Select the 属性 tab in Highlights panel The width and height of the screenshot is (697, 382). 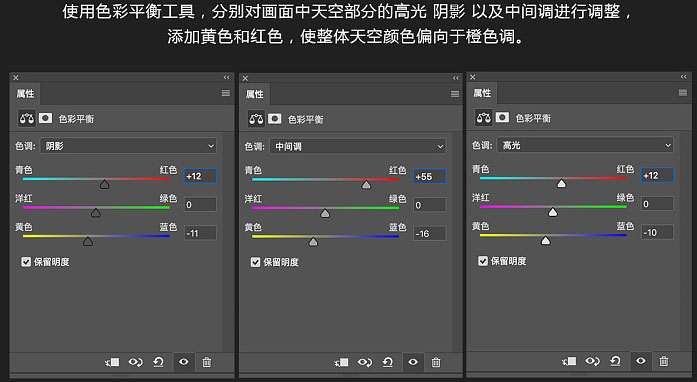coord(482,93)
